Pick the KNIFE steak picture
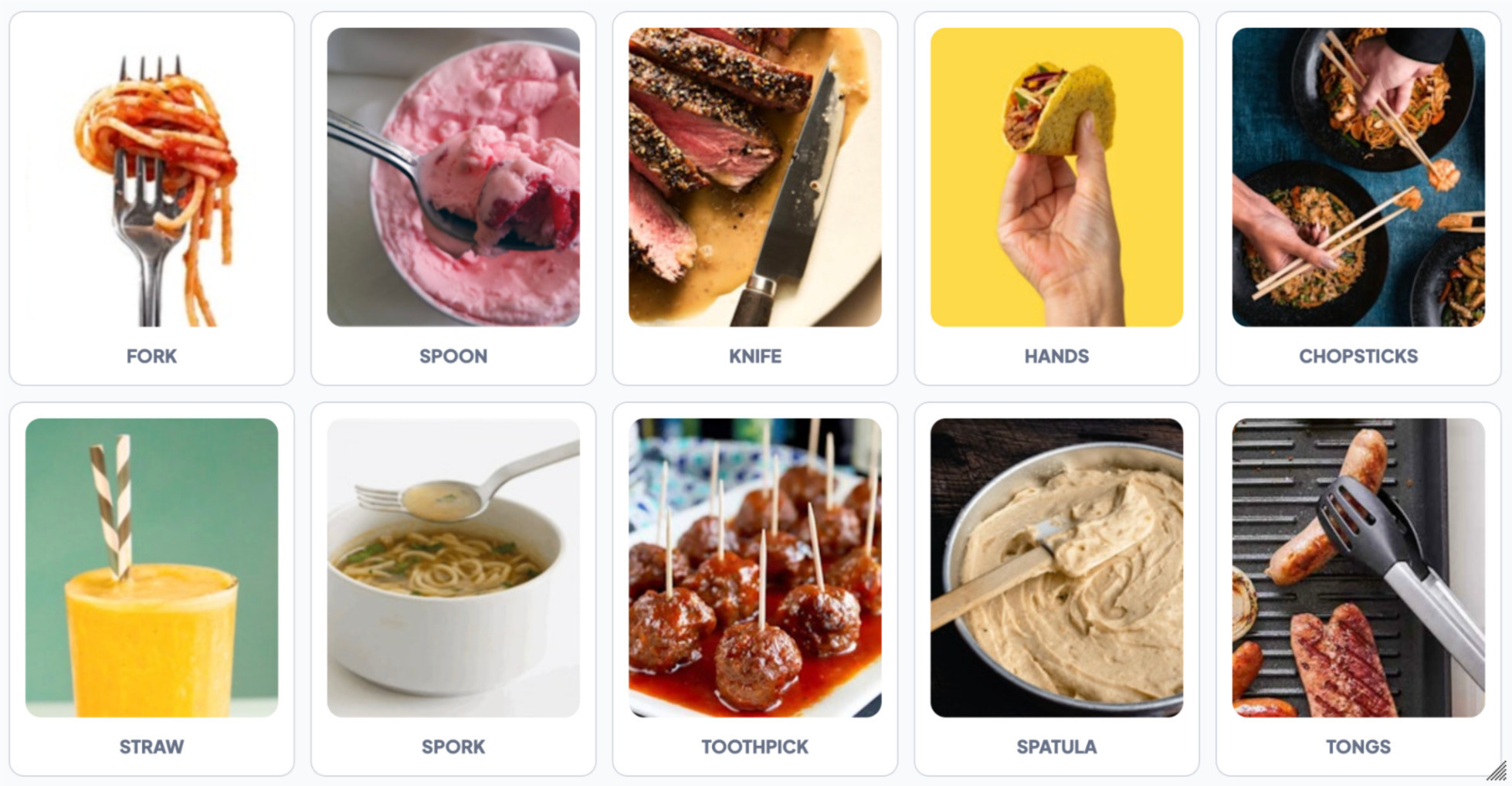Viewport: 1512px width, 786px height. pyautogui.click(x=755, y=177)
